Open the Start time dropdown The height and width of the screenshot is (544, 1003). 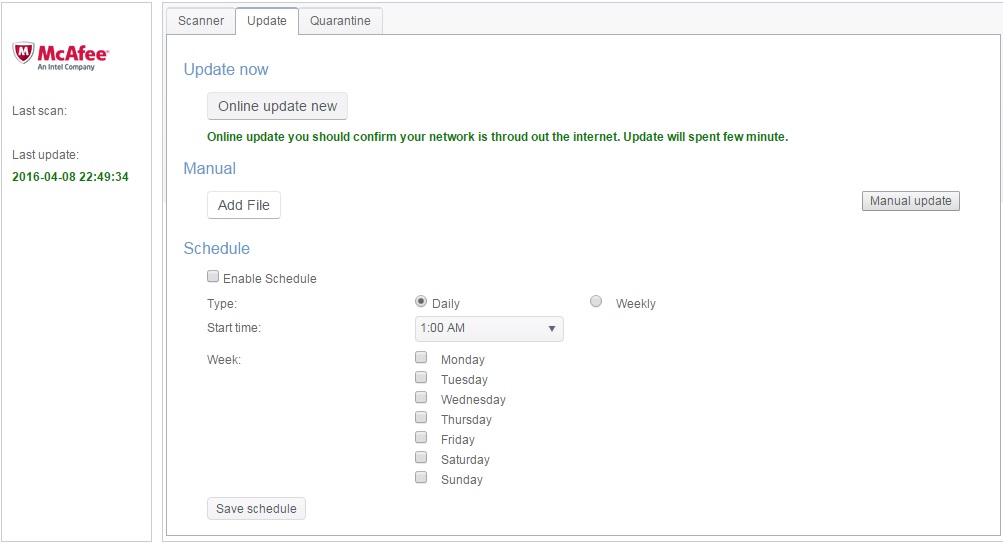coord(489,328)
